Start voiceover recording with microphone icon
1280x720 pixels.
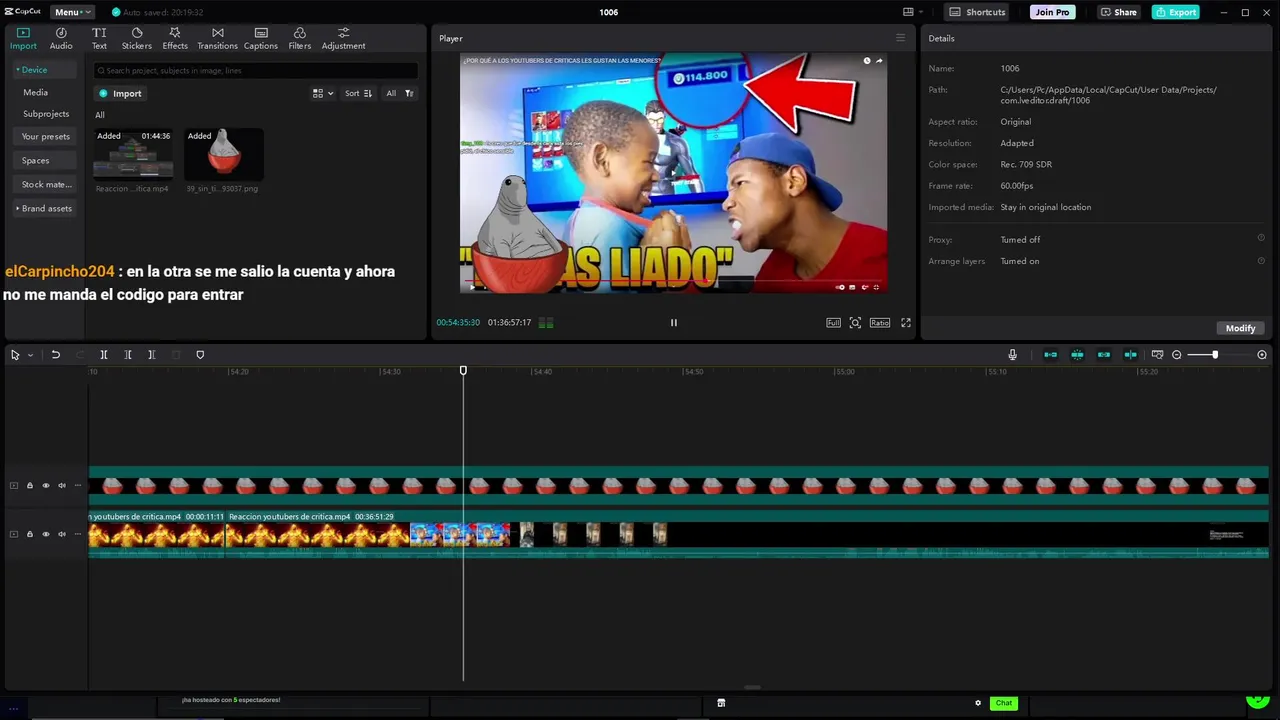coord(1012,355)
